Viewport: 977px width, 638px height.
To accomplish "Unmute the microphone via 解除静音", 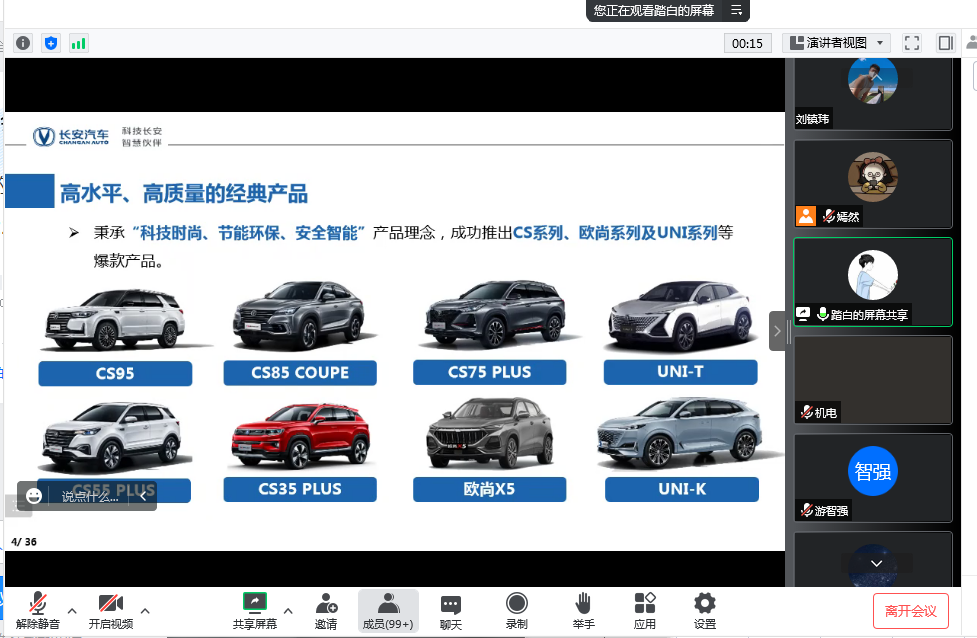I will click(x=38, y=610).
